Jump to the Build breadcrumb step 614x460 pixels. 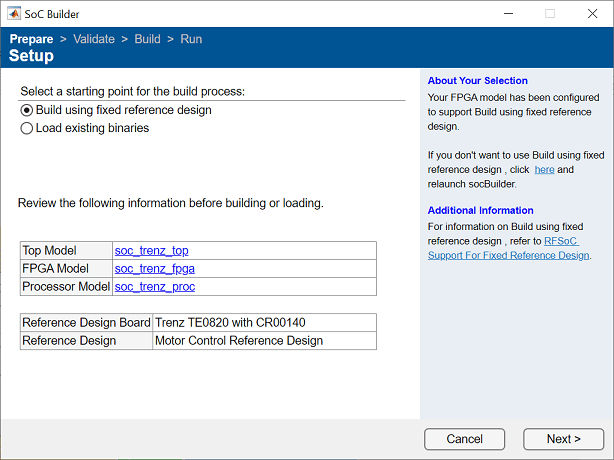click(147, 39)
